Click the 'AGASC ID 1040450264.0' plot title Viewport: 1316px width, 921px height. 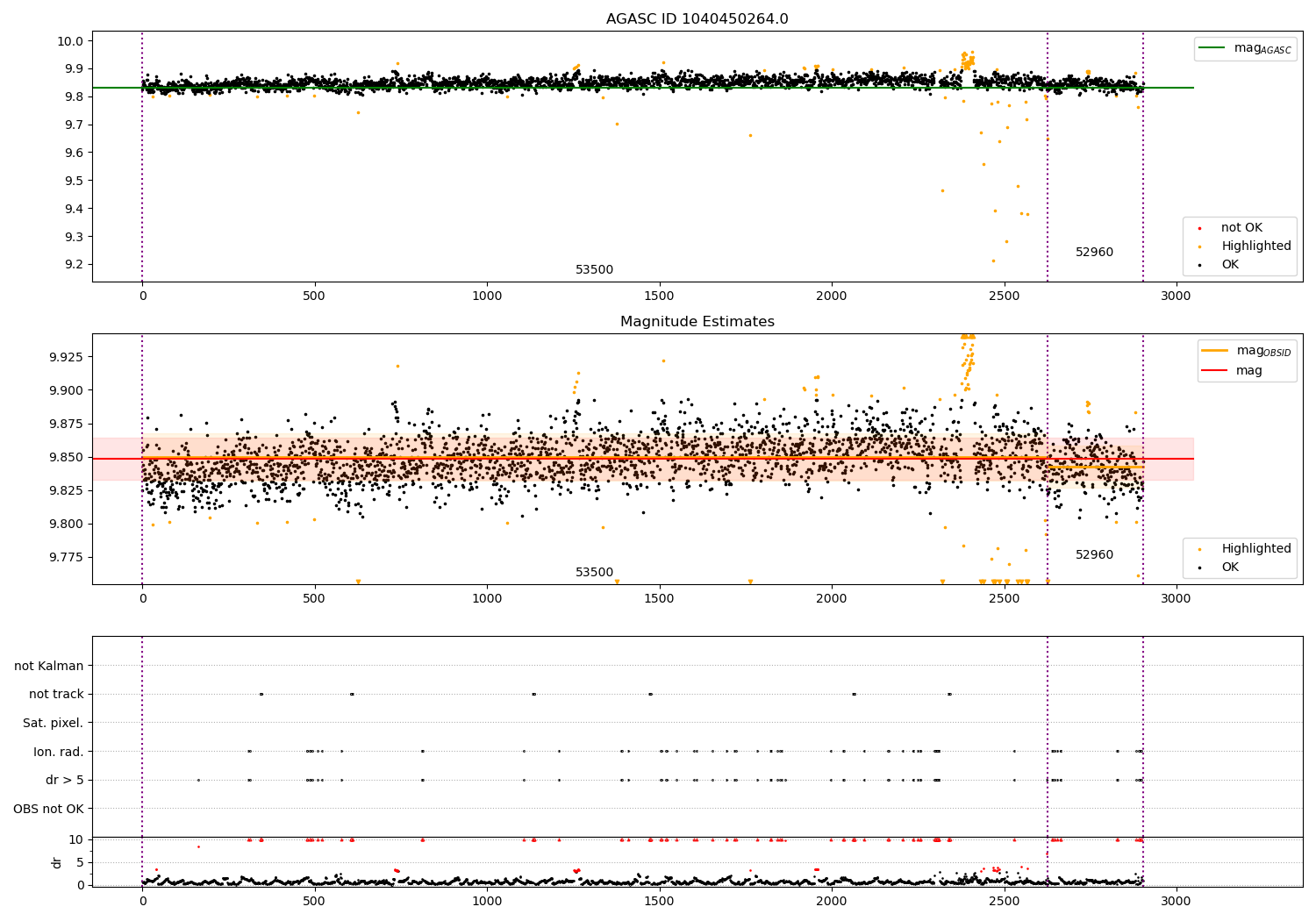point(697,19)
